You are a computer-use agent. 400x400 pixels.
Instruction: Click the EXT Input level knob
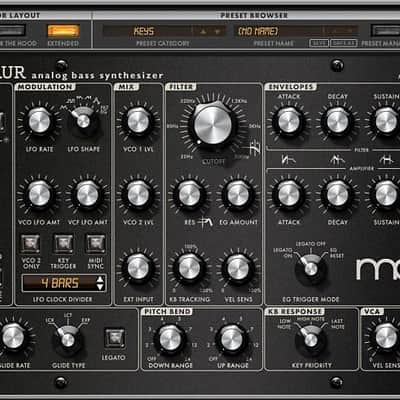coord(138,268)
